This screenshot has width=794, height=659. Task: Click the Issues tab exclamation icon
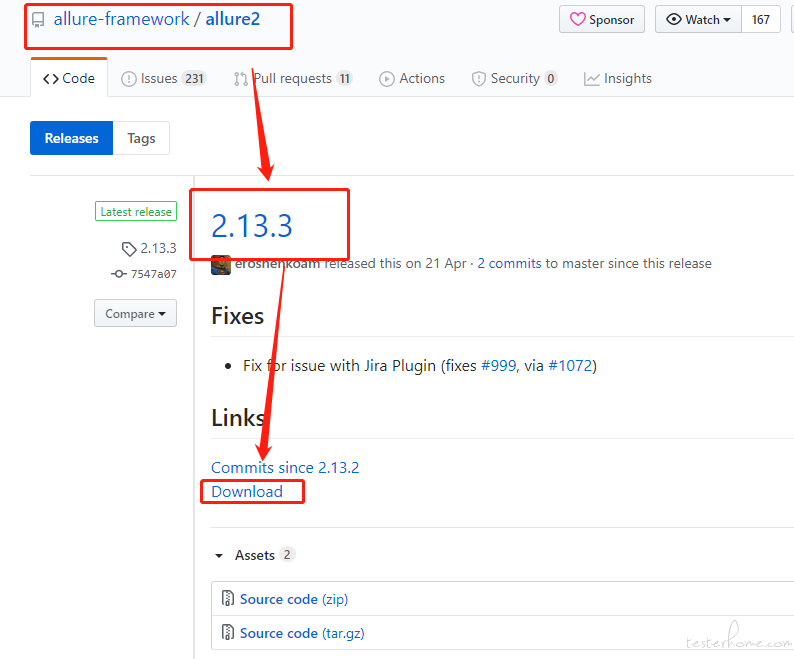tap(129, 79)
